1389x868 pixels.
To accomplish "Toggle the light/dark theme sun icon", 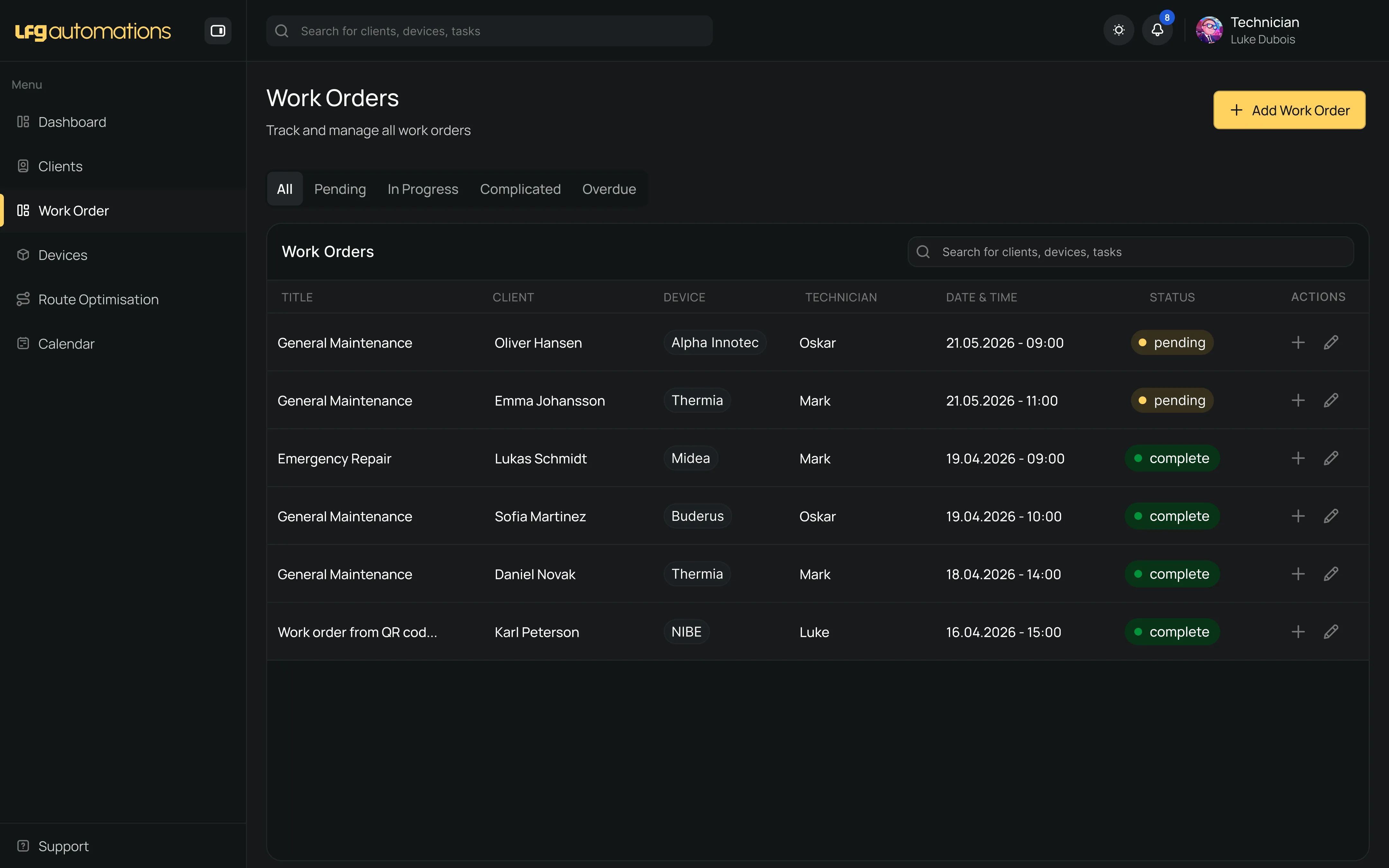I will click(x=1119, y=31).
